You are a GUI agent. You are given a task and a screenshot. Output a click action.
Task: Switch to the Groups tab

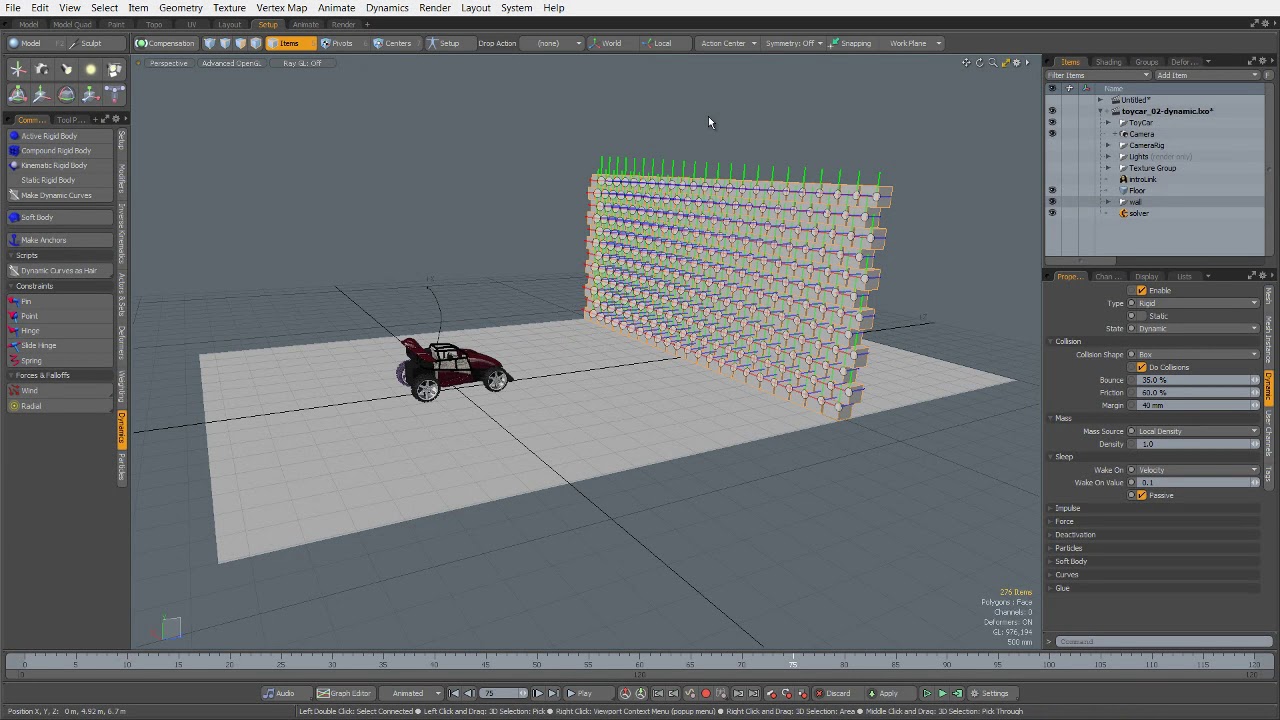click(1146, 62)
